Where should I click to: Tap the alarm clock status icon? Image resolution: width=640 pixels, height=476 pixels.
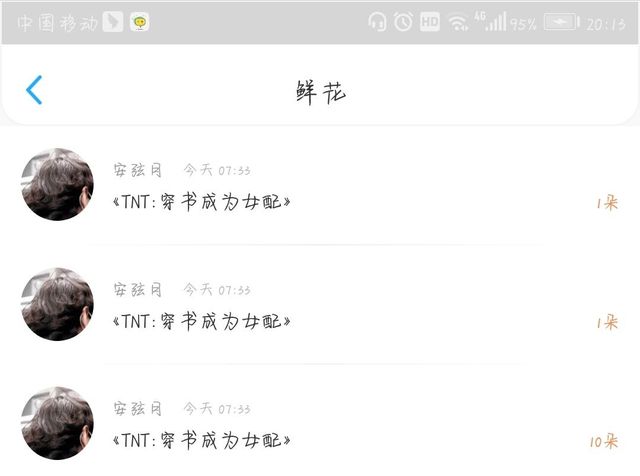403,22
